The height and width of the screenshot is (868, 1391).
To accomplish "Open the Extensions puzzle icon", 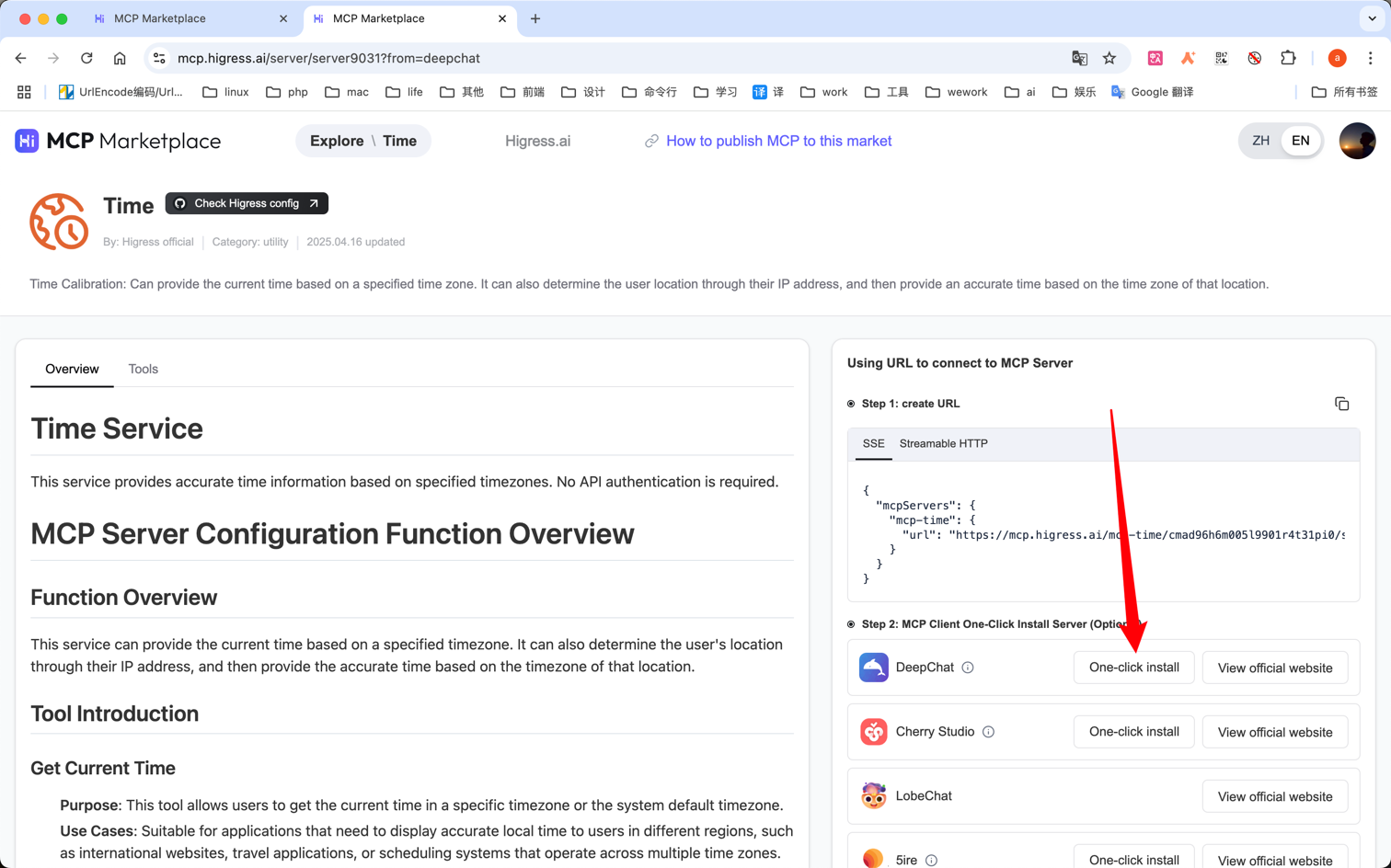I will click(x=1288, y=58).
